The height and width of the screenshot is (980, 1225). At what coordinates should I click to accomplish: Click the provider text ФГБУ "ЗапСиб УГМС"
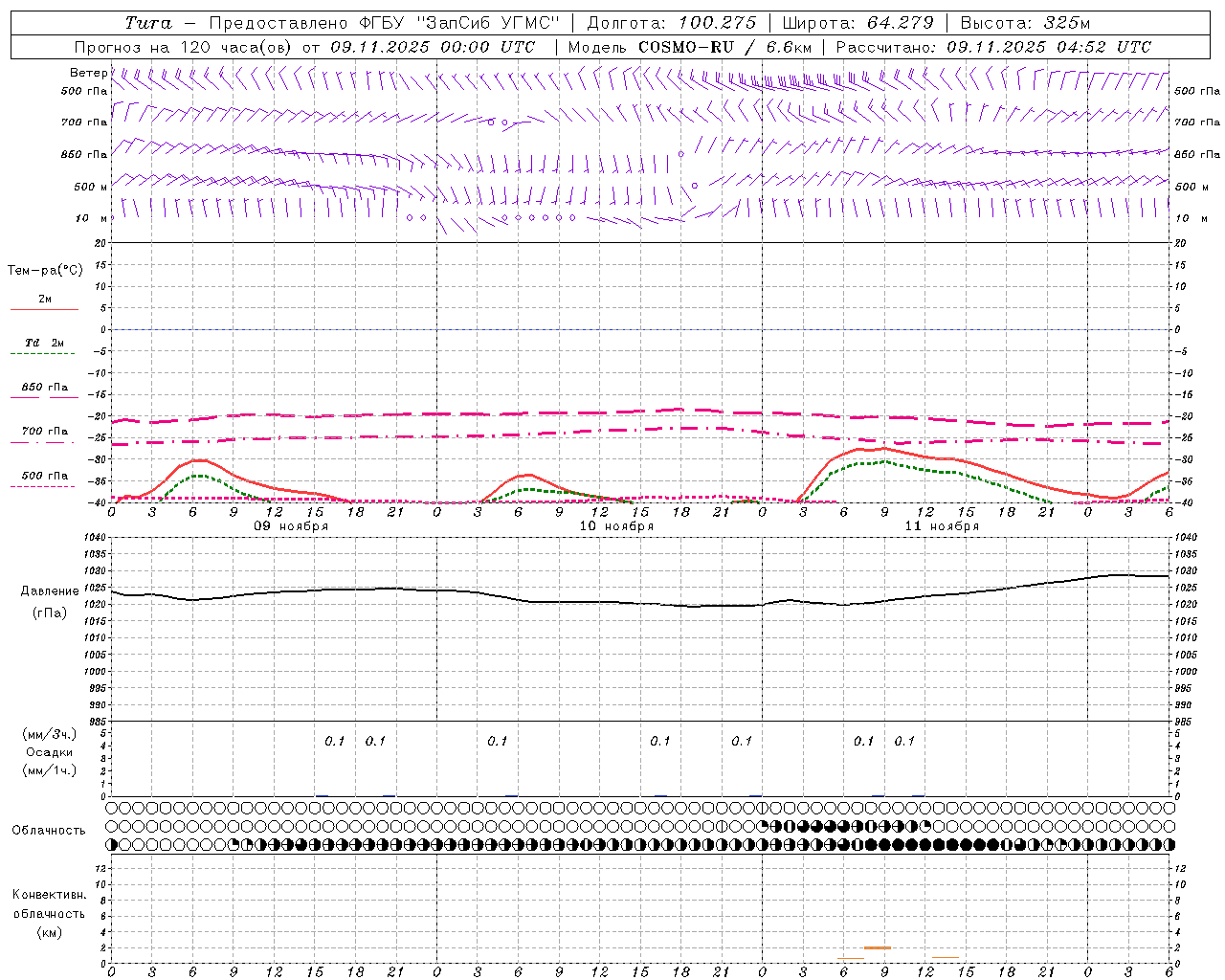click(459, 23)
